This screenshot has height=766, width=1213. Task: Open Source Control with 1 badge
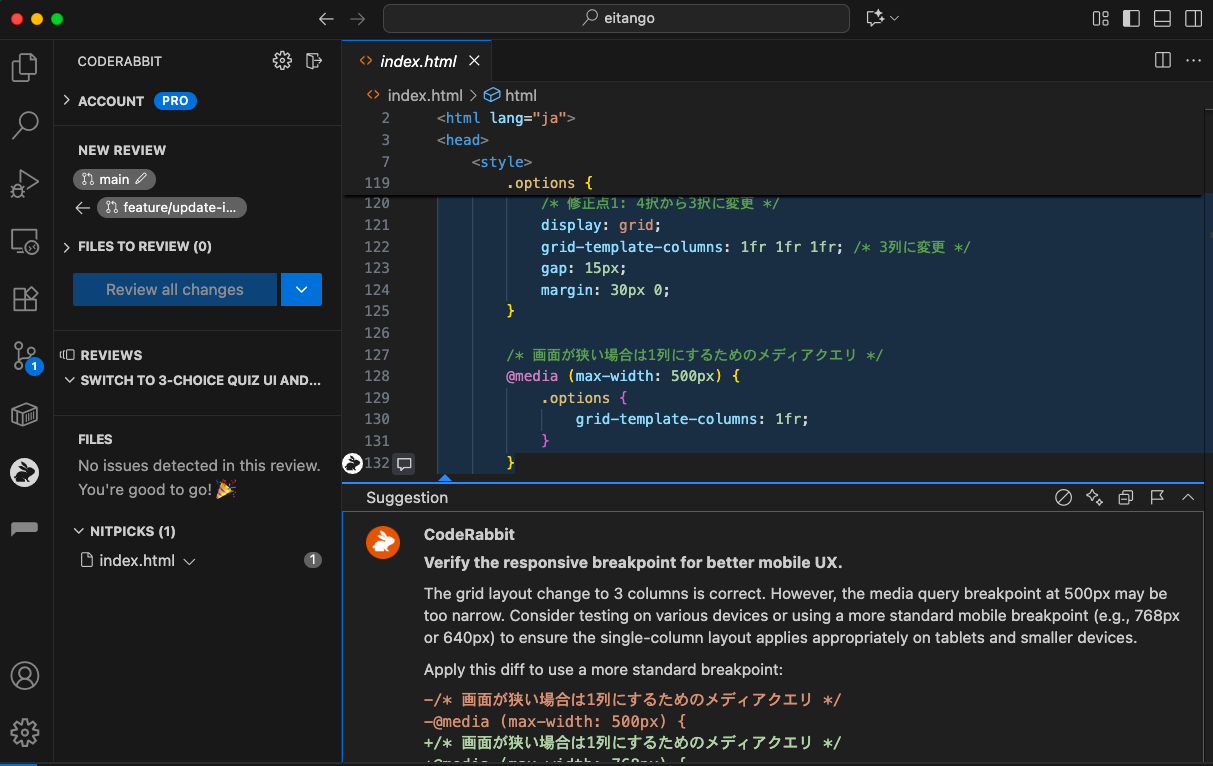point(25,357)
